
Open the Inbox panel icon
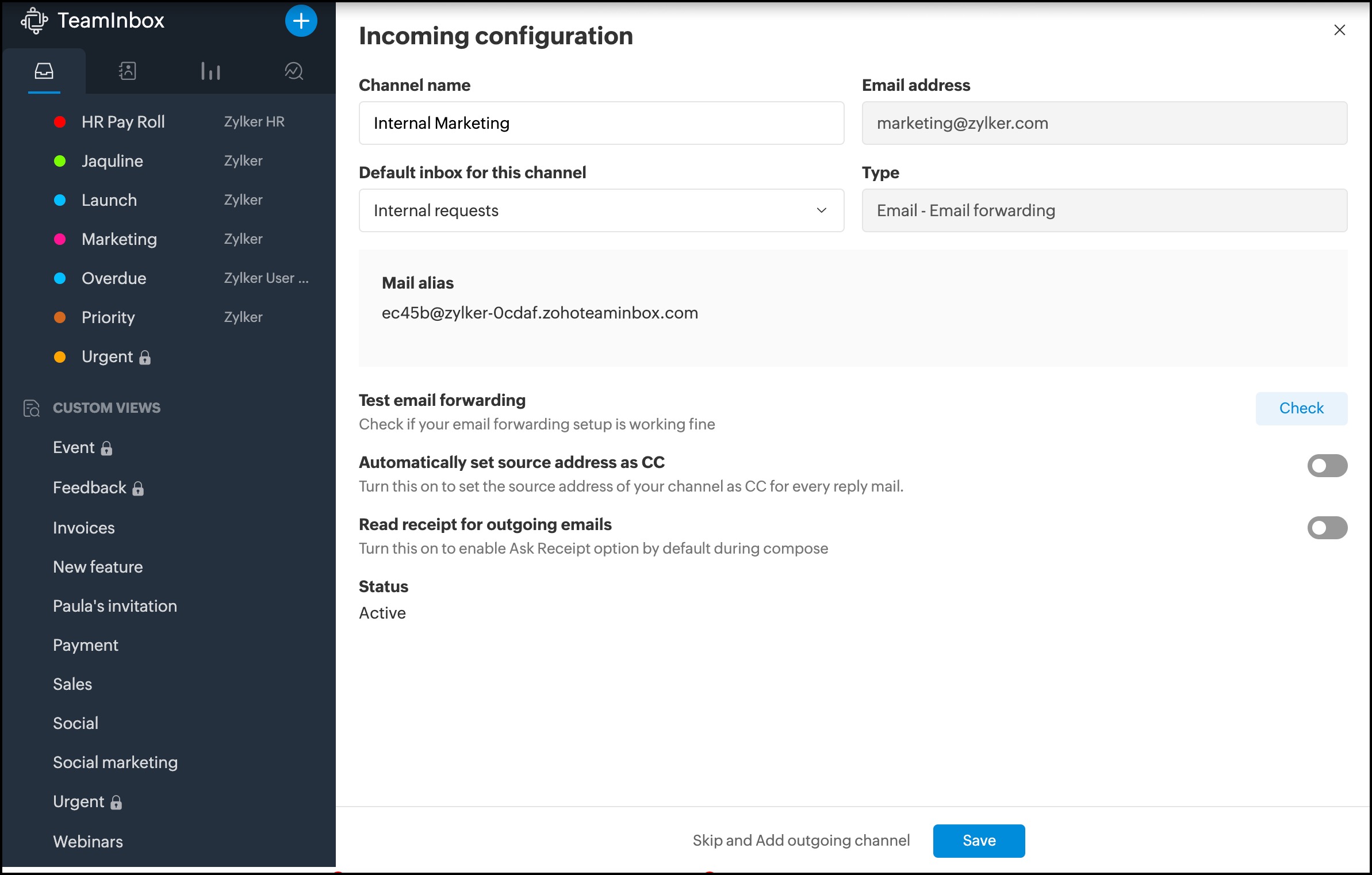click(44, 70)
